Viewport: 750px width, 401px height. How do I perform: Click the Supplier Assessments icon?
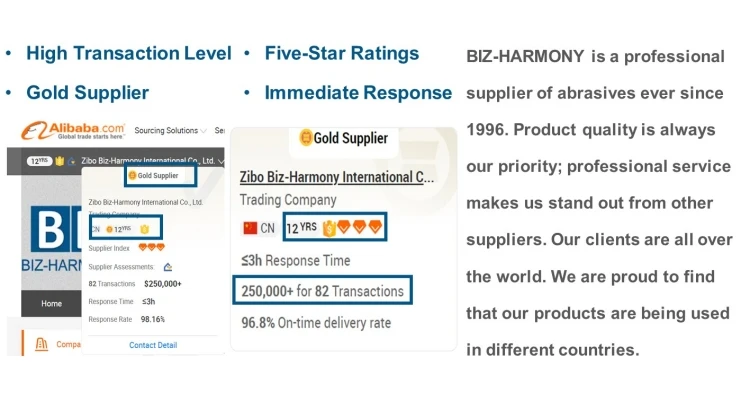167,267
